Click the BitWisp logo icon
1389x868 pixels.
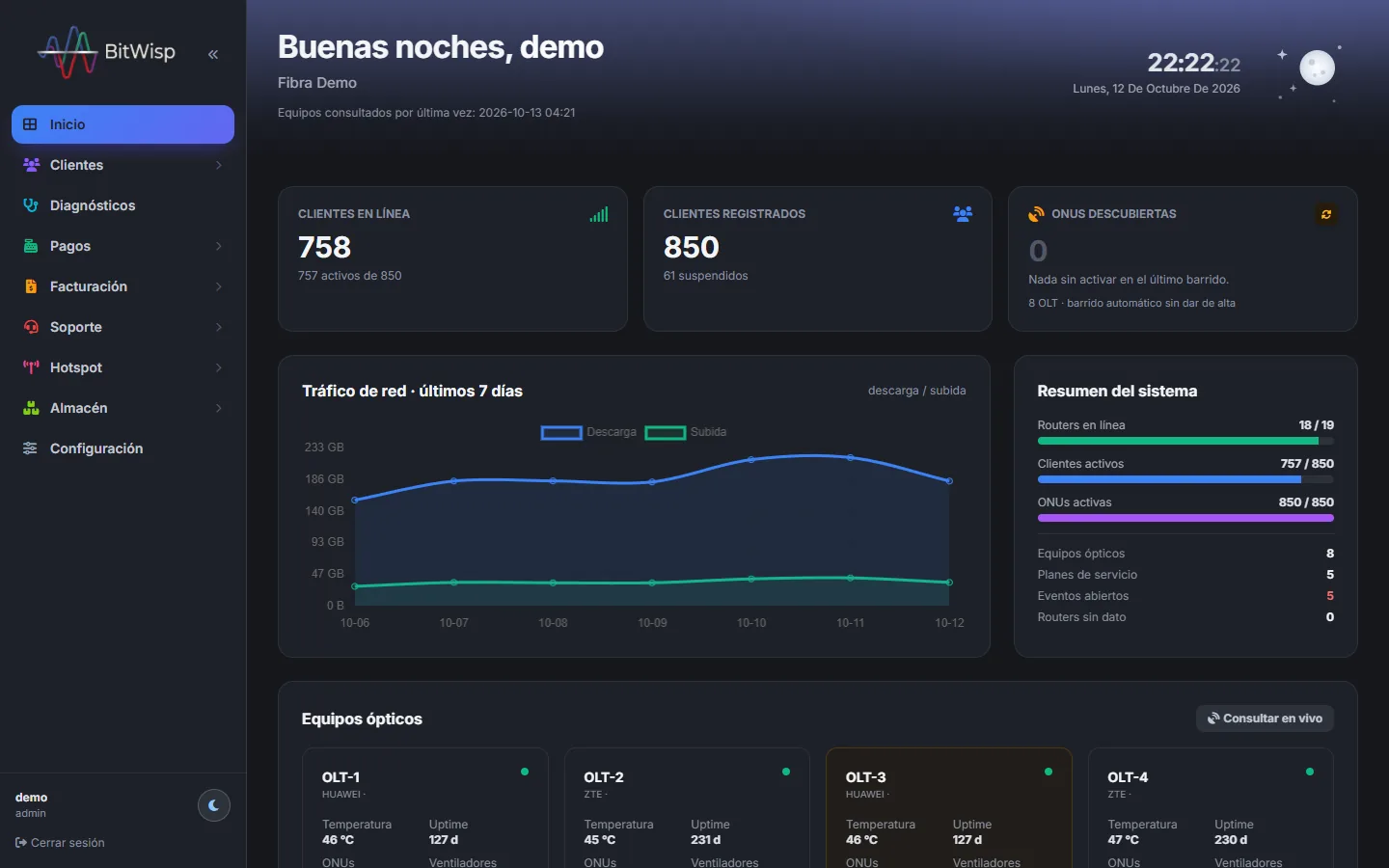tap(68, 52)
